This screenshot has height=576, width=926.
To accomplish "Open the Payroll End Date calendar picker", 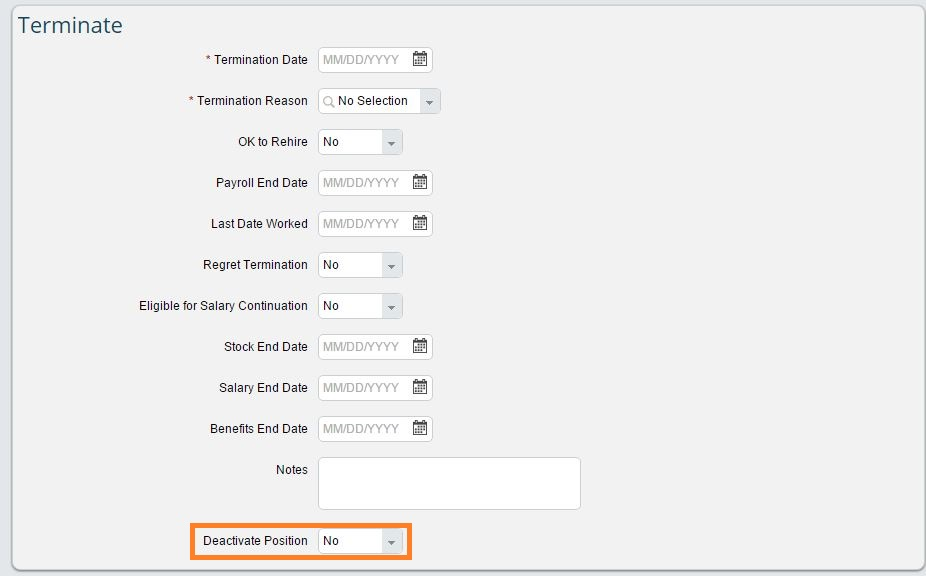I will 419,182.
